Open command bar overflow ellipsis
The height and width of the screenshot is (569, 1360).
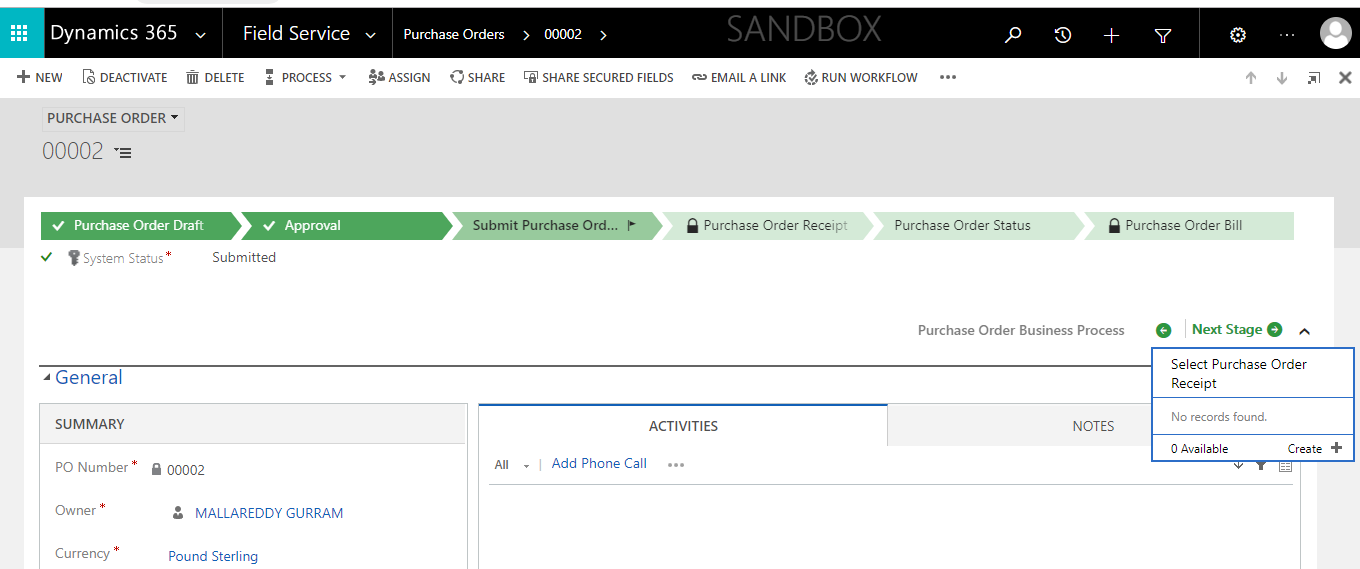(x=948, y=77)
